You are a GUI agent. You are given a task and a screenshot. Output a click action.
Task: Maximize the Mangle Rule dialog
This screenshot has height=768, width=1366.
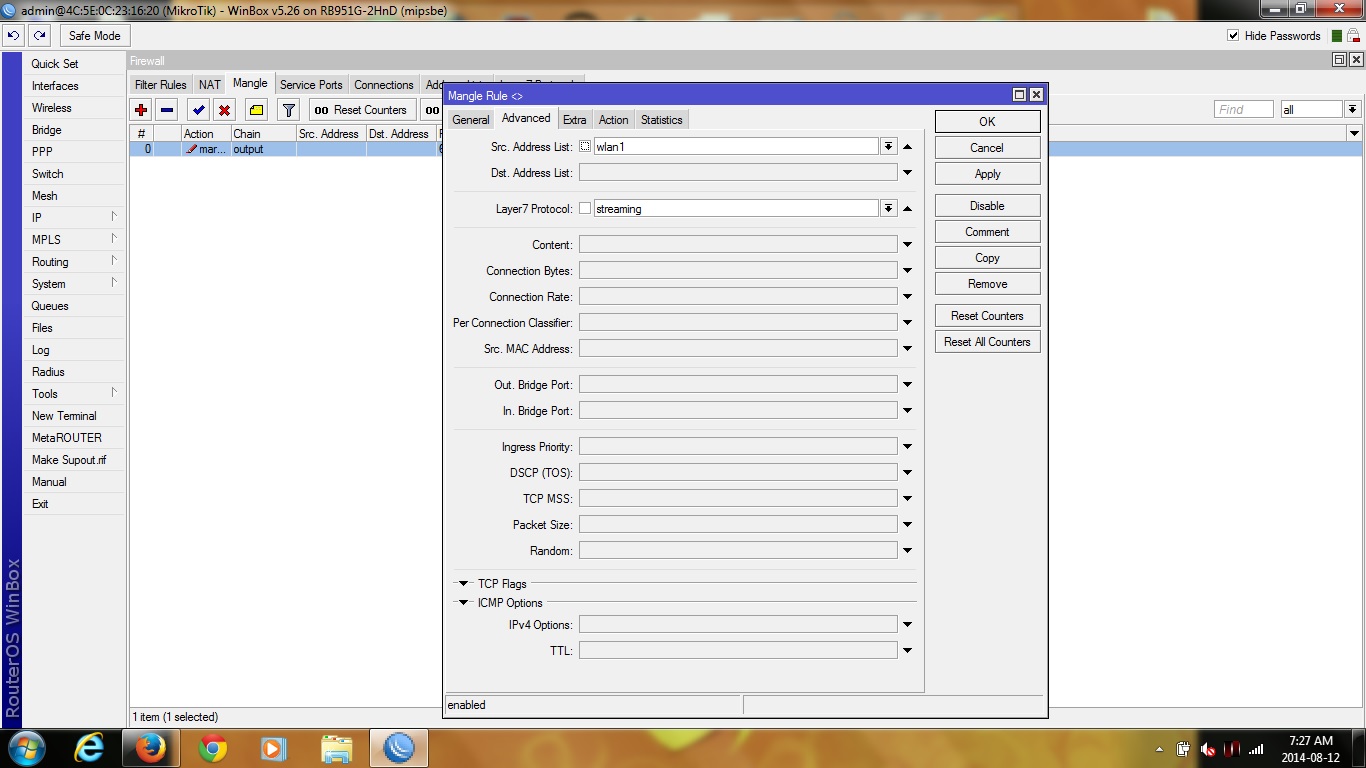1019,95
